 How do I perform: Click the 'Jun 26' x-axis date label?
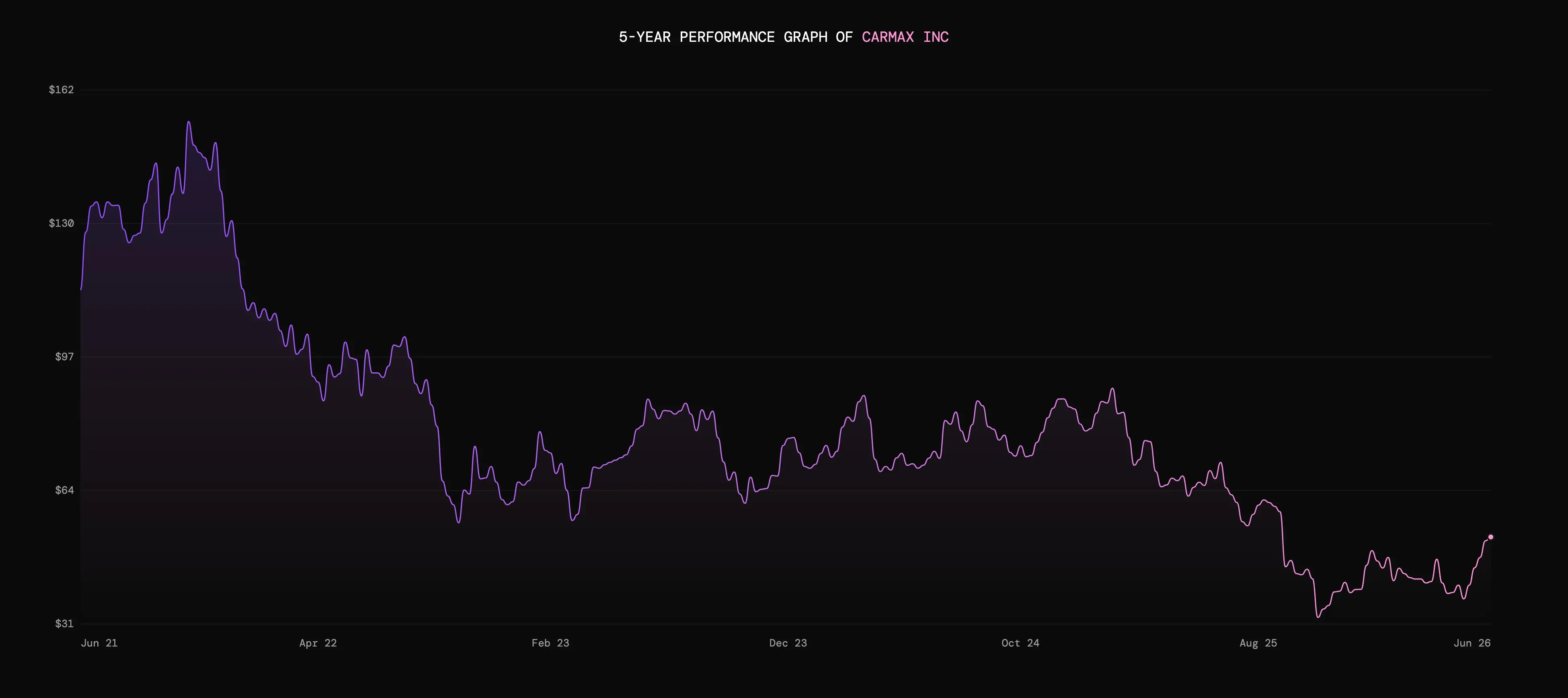1472,643
